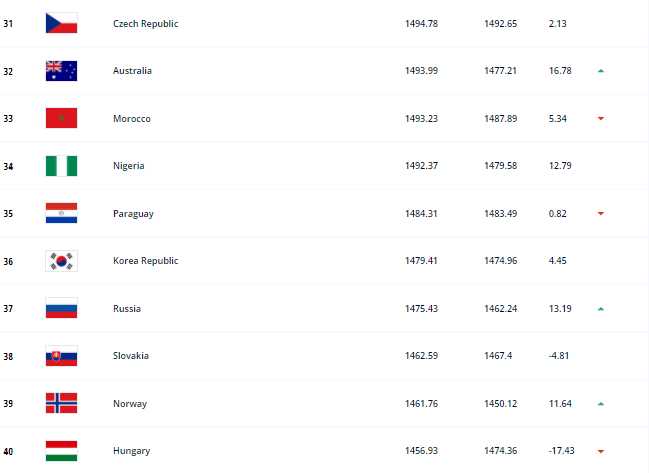Click the Slovakia flag icon
The image size is (649, 473).
tap(61, 356)
